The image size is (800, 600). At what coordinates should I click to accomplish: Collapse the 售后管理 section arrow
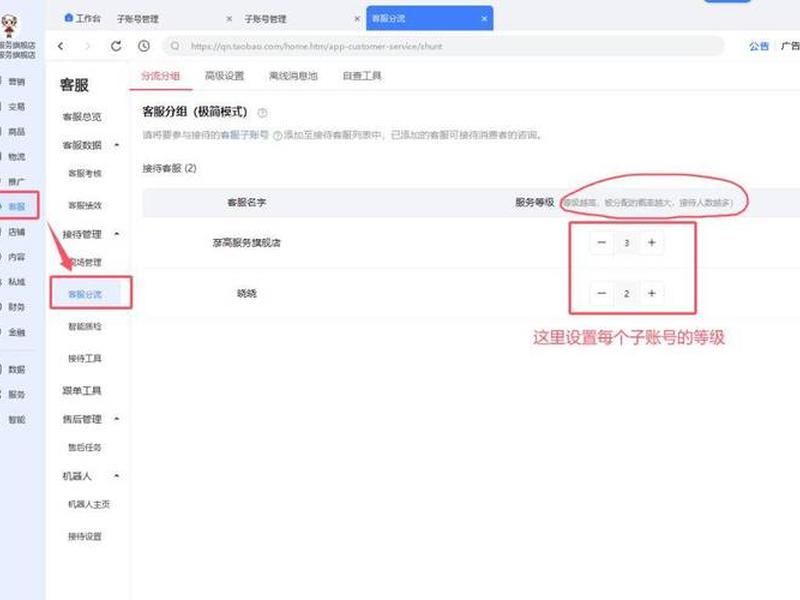coord(117,419)
